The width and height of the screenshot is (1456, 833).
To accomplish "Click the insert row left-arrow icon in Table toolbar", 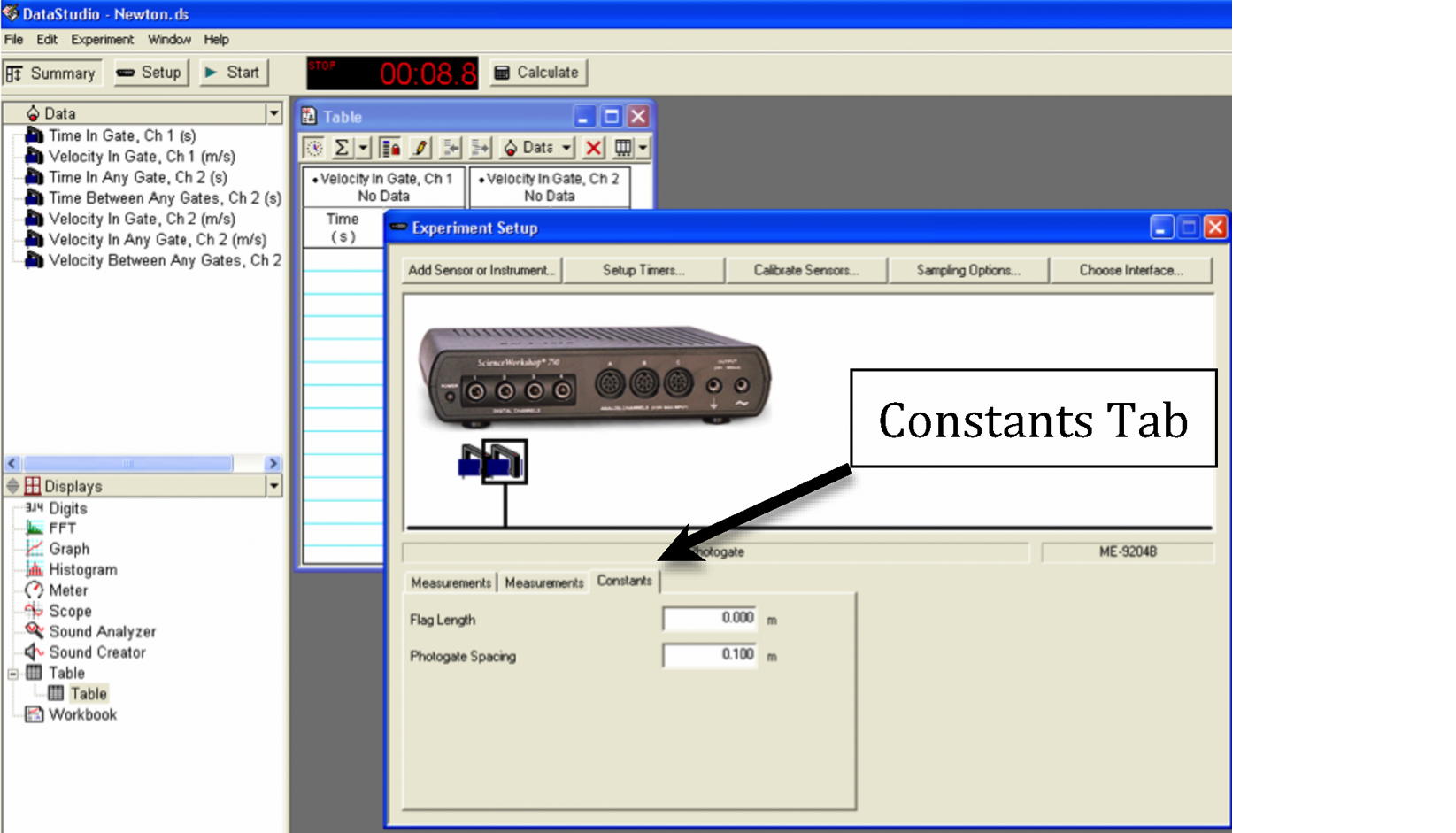I will [451, 148].
